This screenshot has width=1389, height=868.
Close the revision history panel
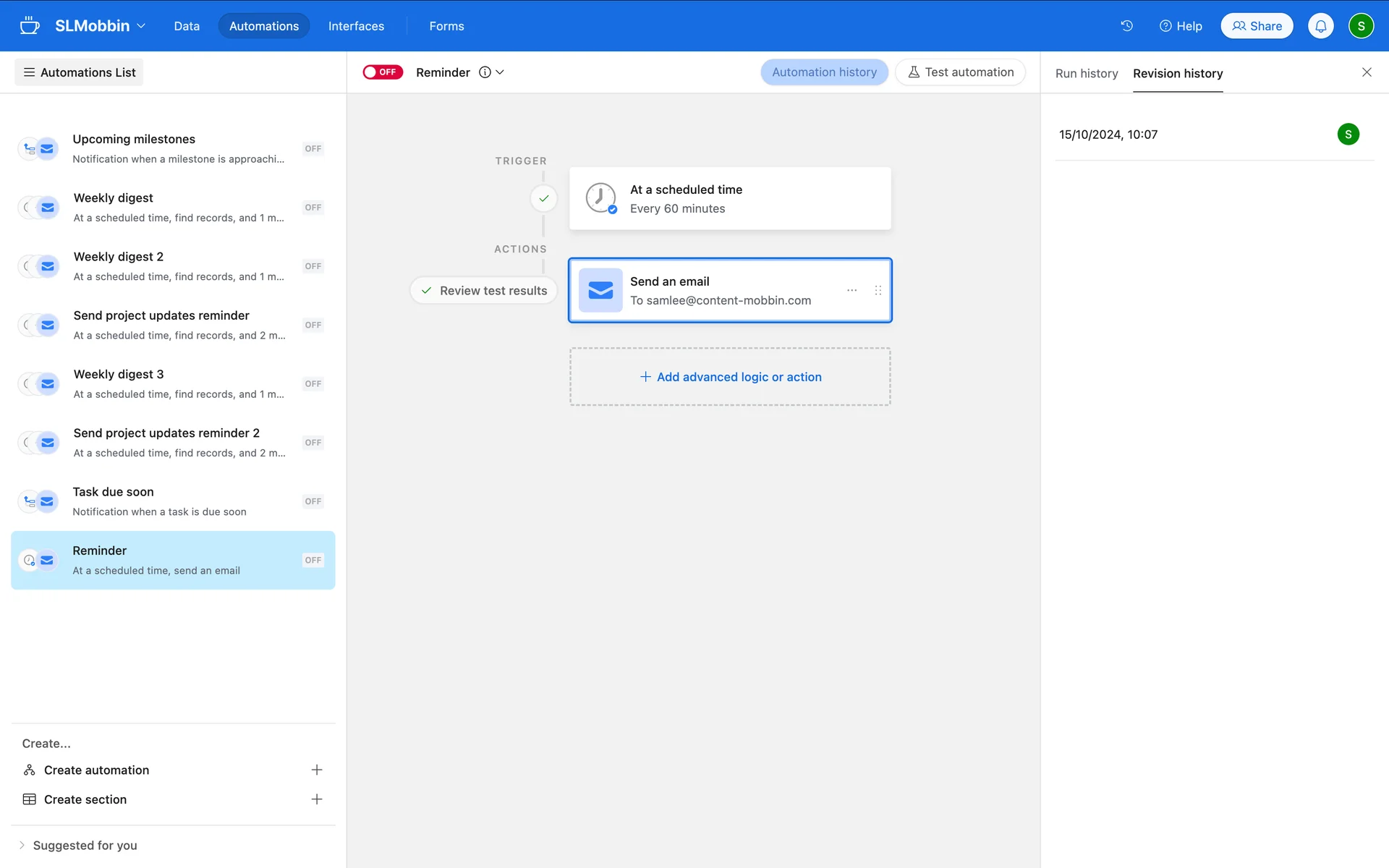point(1366,72)
